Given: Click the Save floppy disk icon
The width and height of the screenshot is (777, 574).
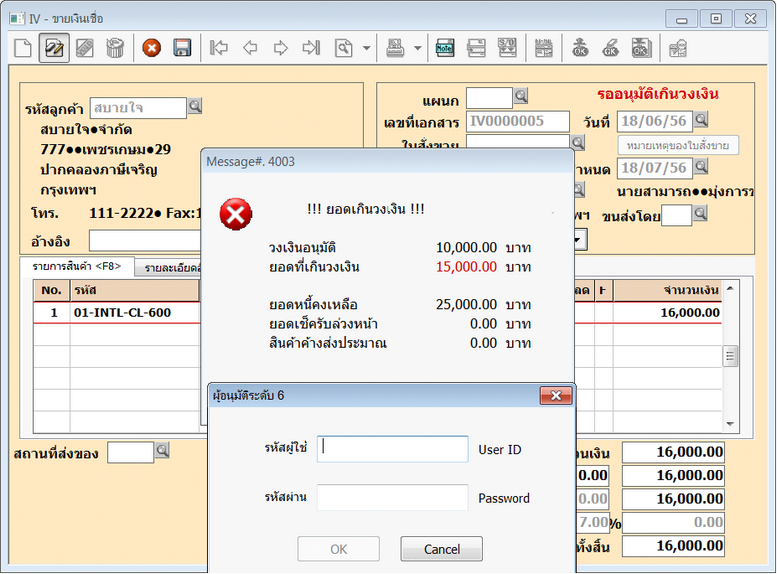Looking at the screenshot, I should pyautogui.click(x=182, y=47).
